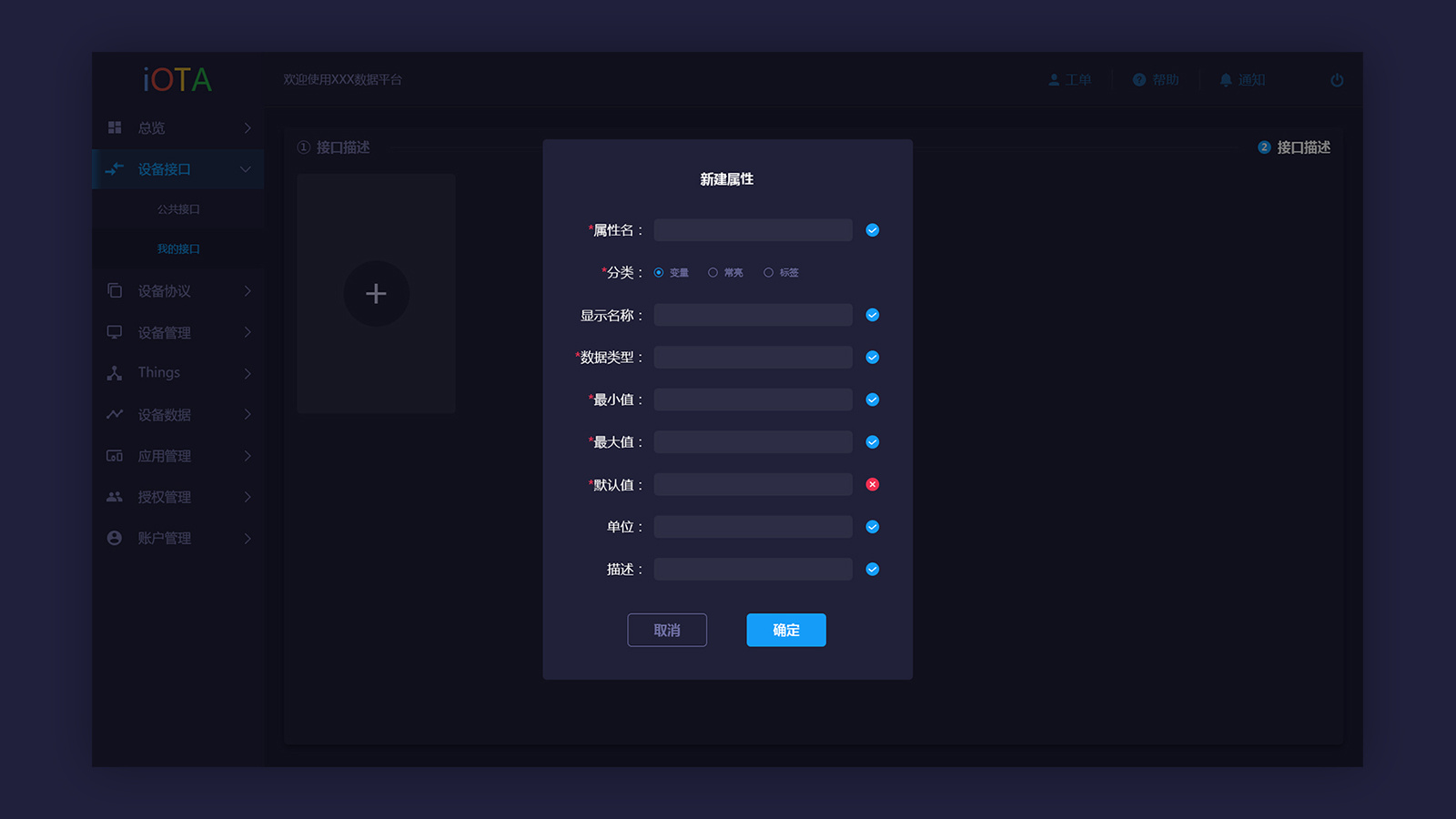Click the Things network icon in sidebar
This screenshot has height=819, width=1456.
[114, 372]
